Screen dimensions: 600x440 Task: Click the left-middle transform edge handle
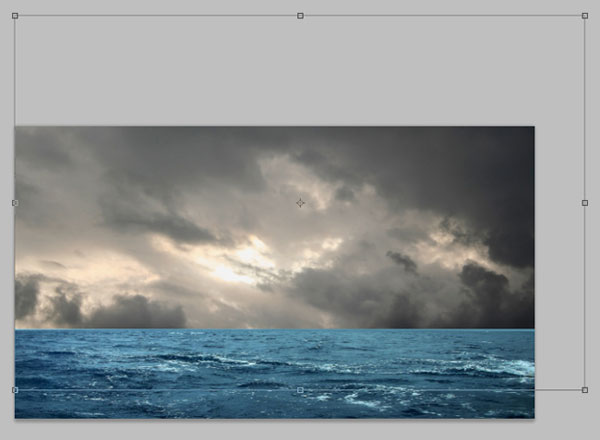click(x=15, y=203)
